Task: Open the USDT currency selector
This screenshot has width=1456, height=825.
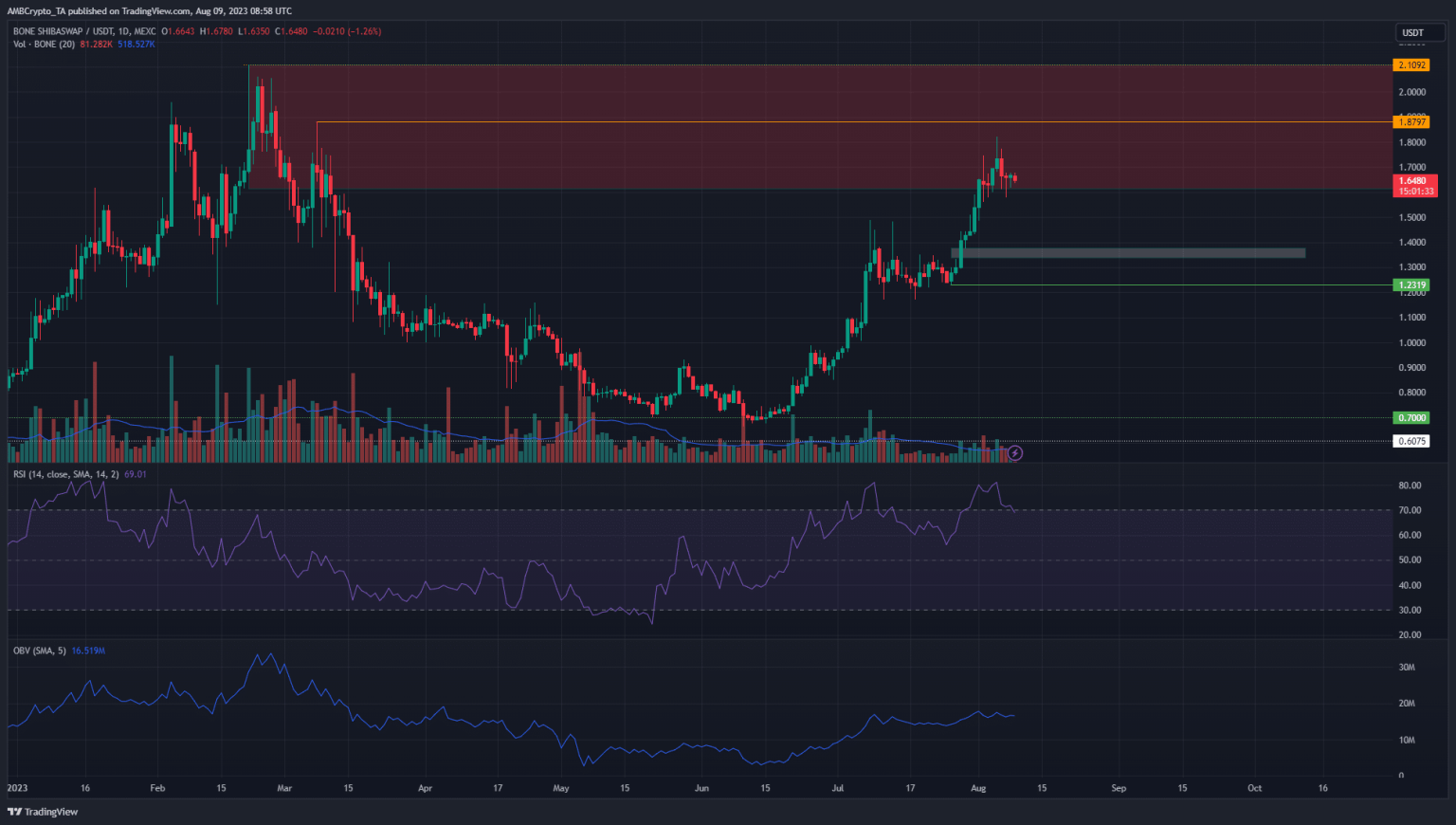Action: click(1412, 32)
